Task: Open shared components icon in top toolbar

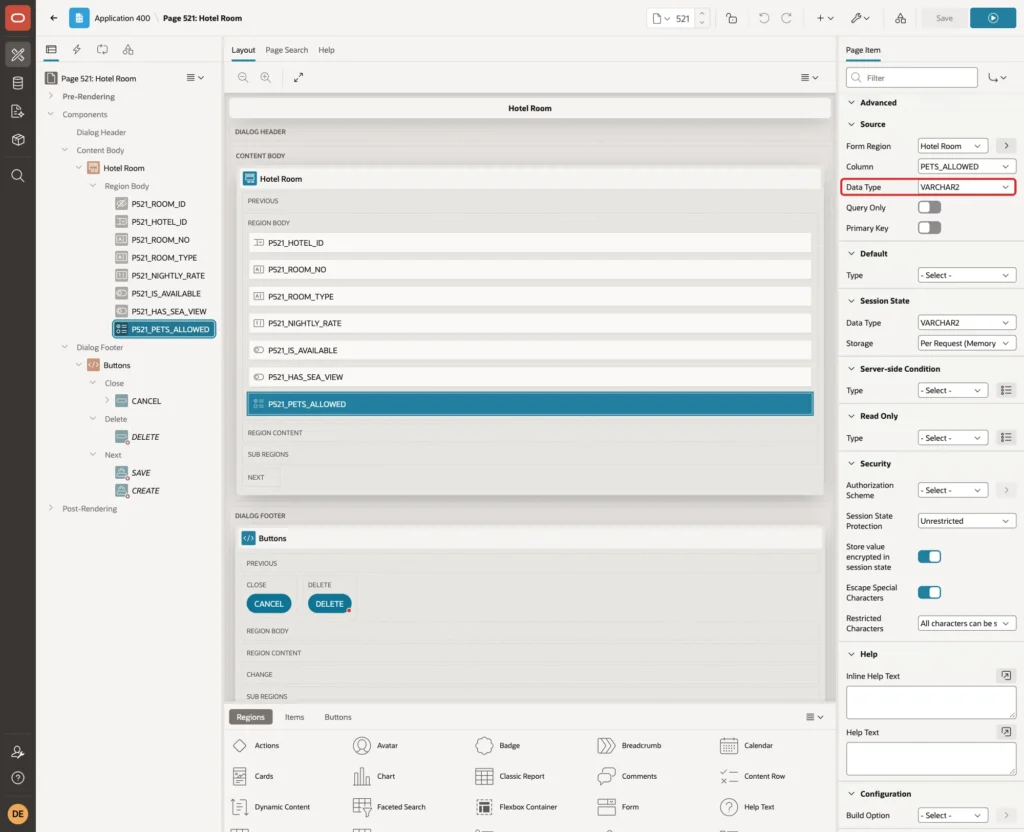Action: pyautogui.click(x=901, y=18)
